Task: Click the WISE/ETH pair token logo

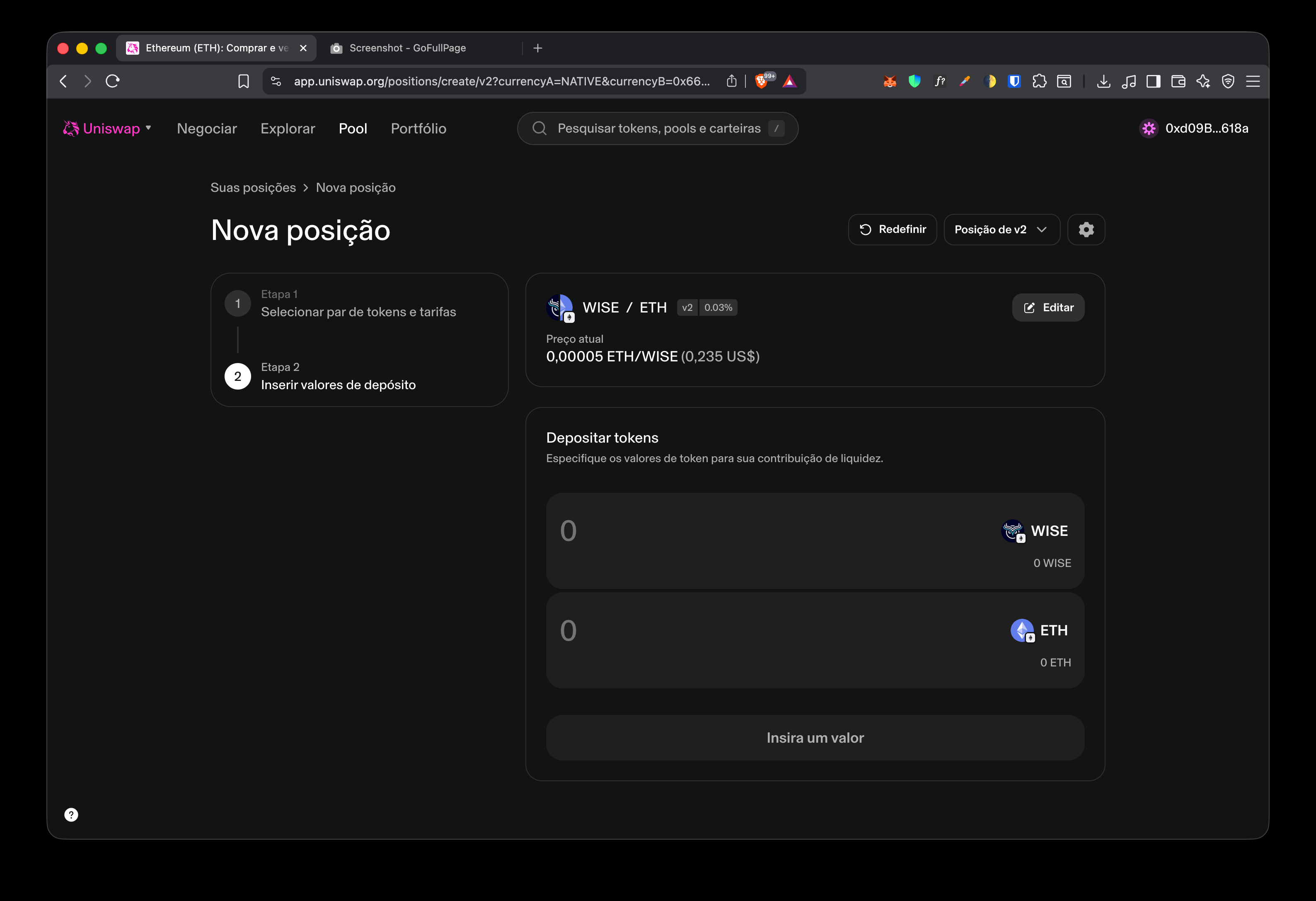Action: [x=560, y=308]
